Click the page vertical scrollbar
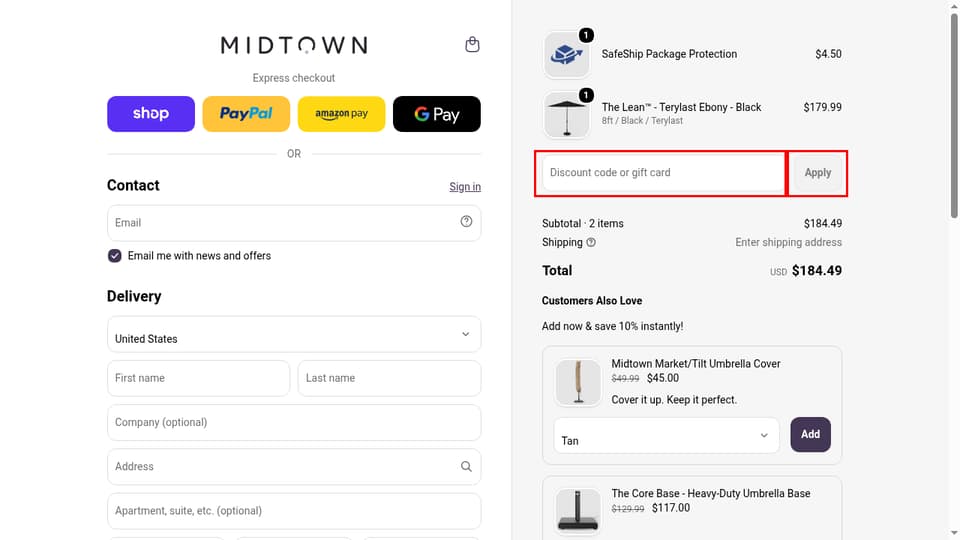 coord(954,116)
